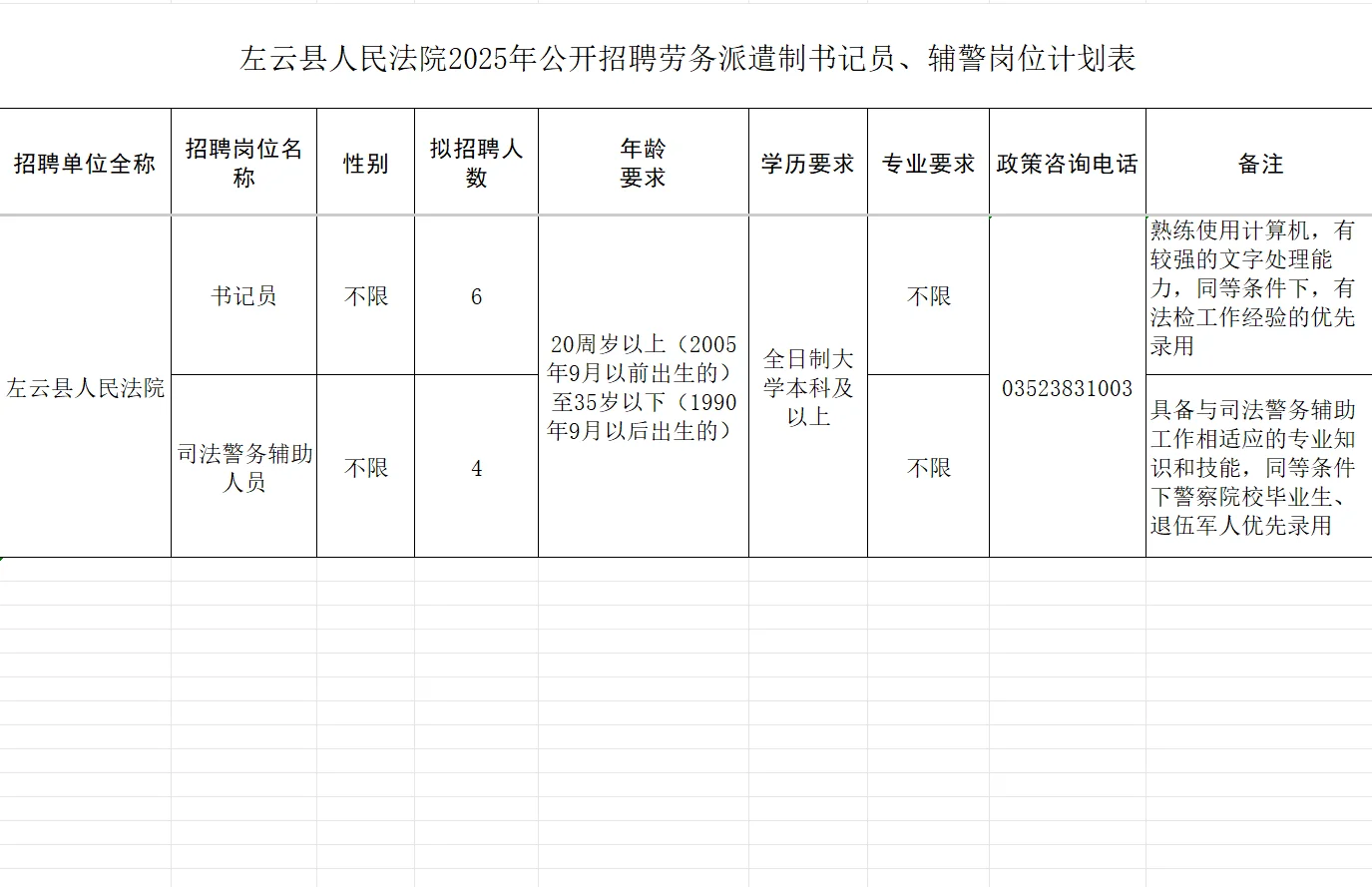Image resolution: width=1372 pixels, height=887 pixels.
Task: Select the 政策咨询电话 header cell
Action: point(1068,163)
